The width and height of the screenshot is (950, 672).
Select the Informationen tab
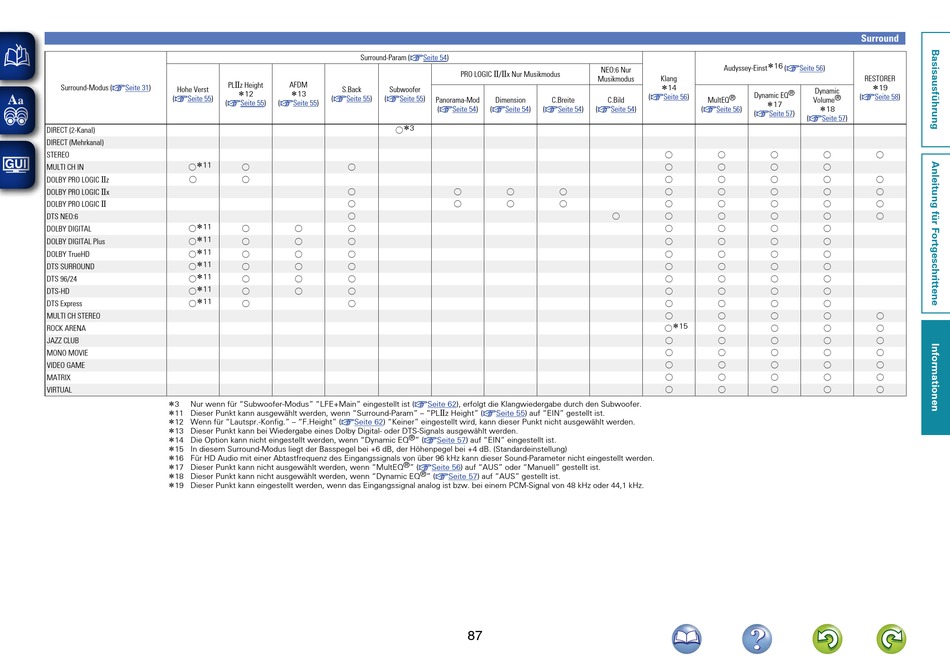pyautogui.click(x=935, y=377)
